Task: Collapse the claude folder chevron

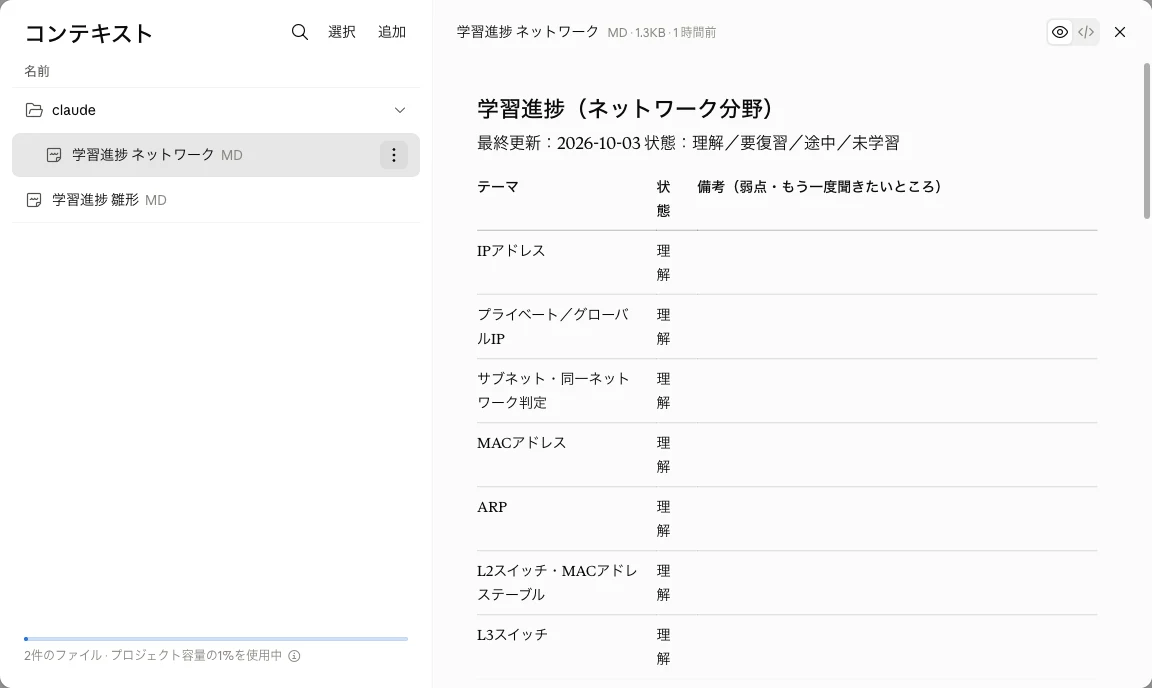Action: (x=400, y=110)
